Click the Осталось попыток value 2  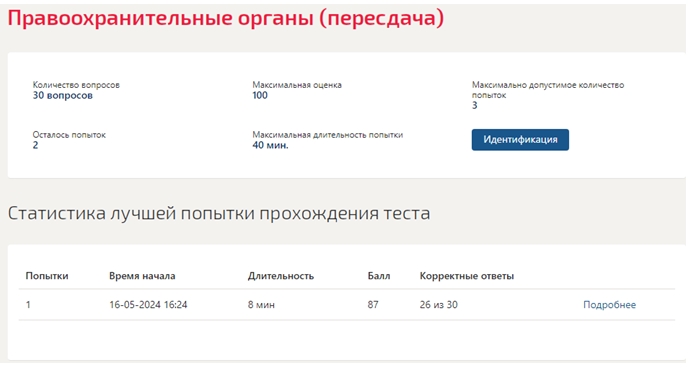point(35,145)
